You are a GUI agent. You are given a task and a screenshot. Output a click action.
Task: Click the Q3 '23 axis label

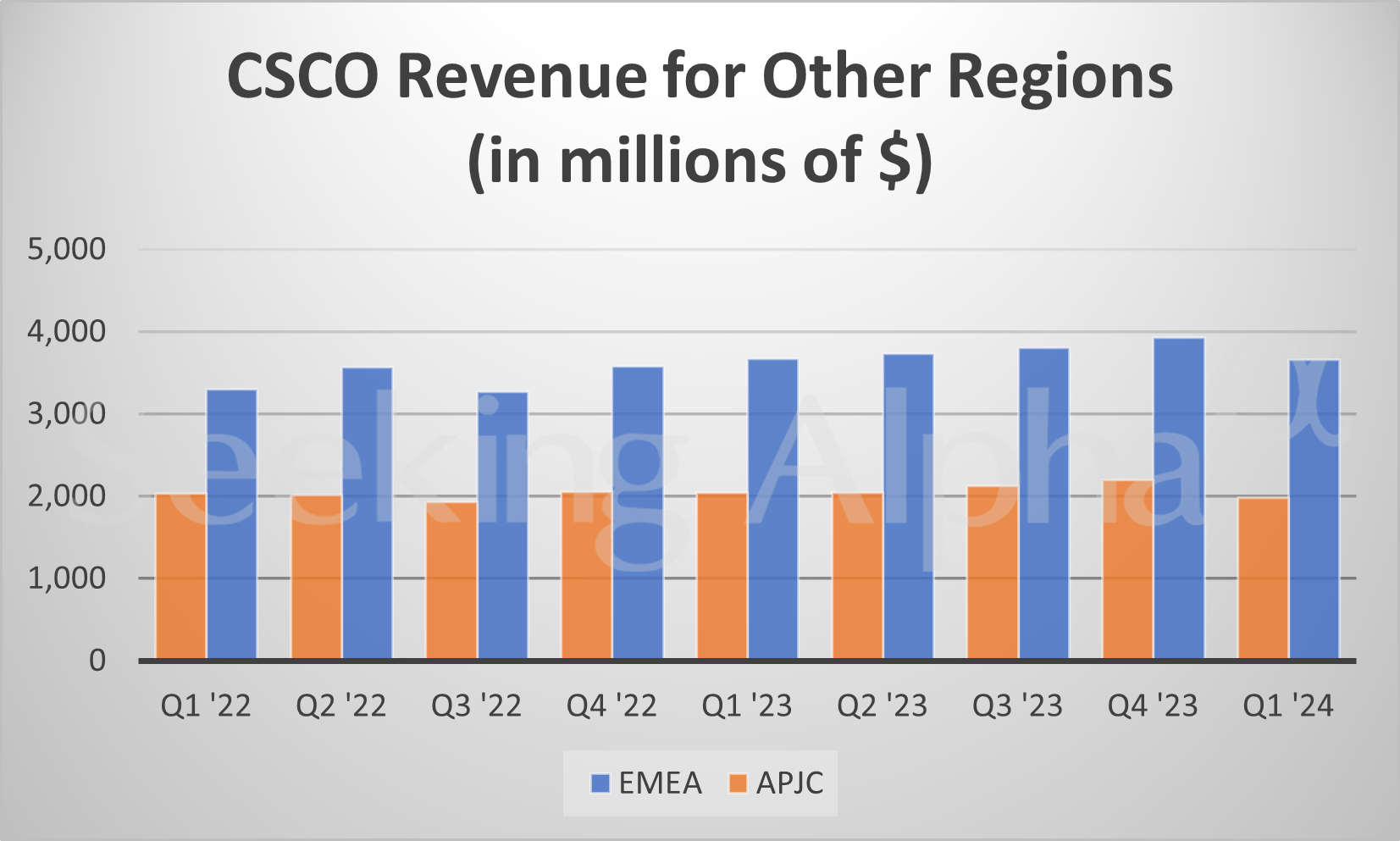1017,705
